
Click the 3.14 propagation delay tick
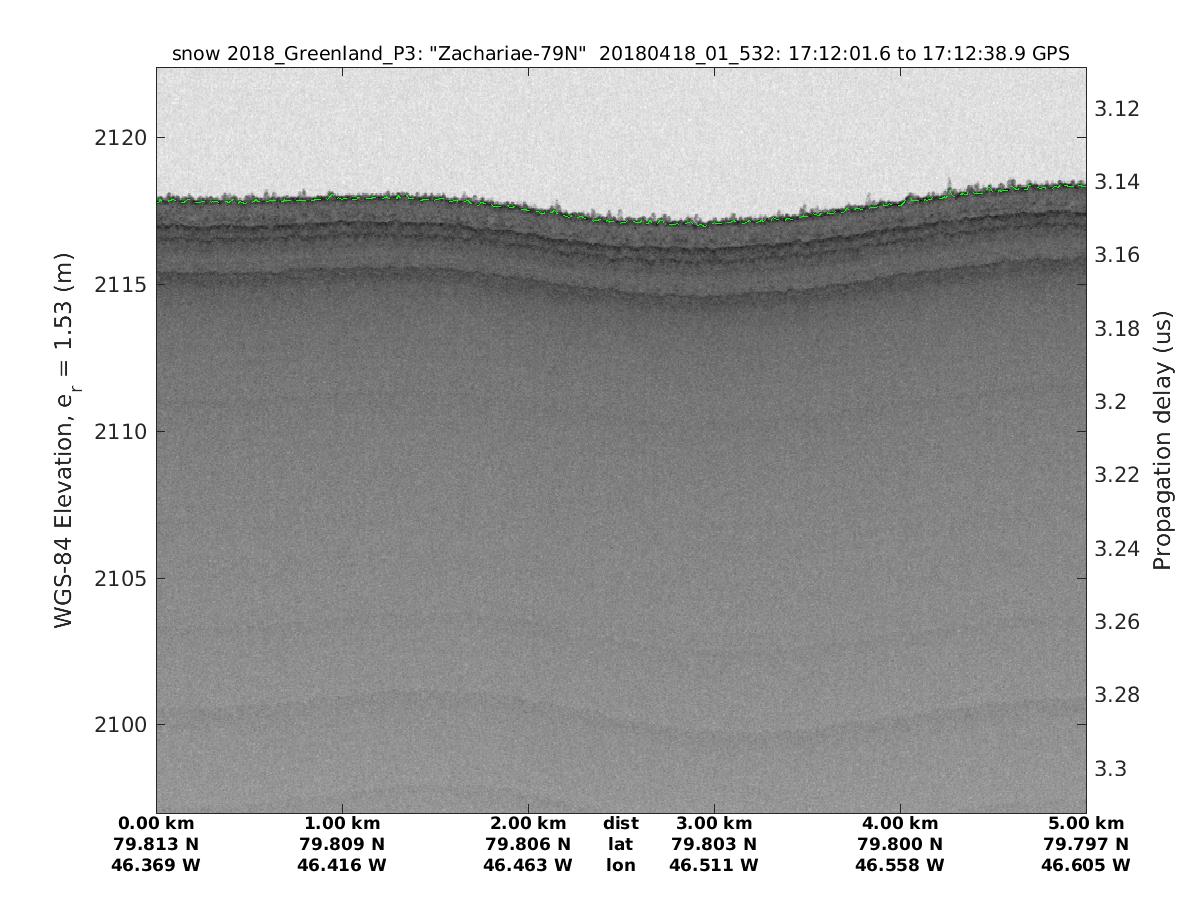click(x=1117, y=181)
